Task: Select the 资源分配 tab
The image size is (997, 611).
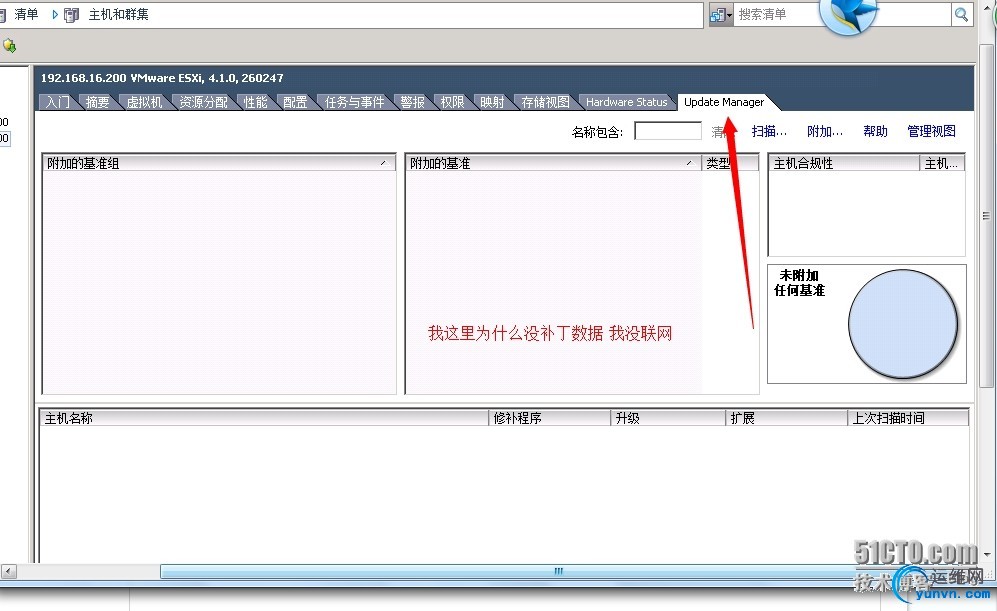Action: tap(203, 102)
